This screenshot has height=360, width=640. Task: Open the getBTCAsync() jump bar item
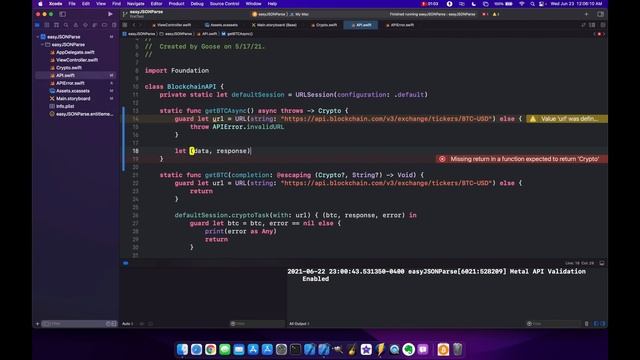(x=237, y=34)
